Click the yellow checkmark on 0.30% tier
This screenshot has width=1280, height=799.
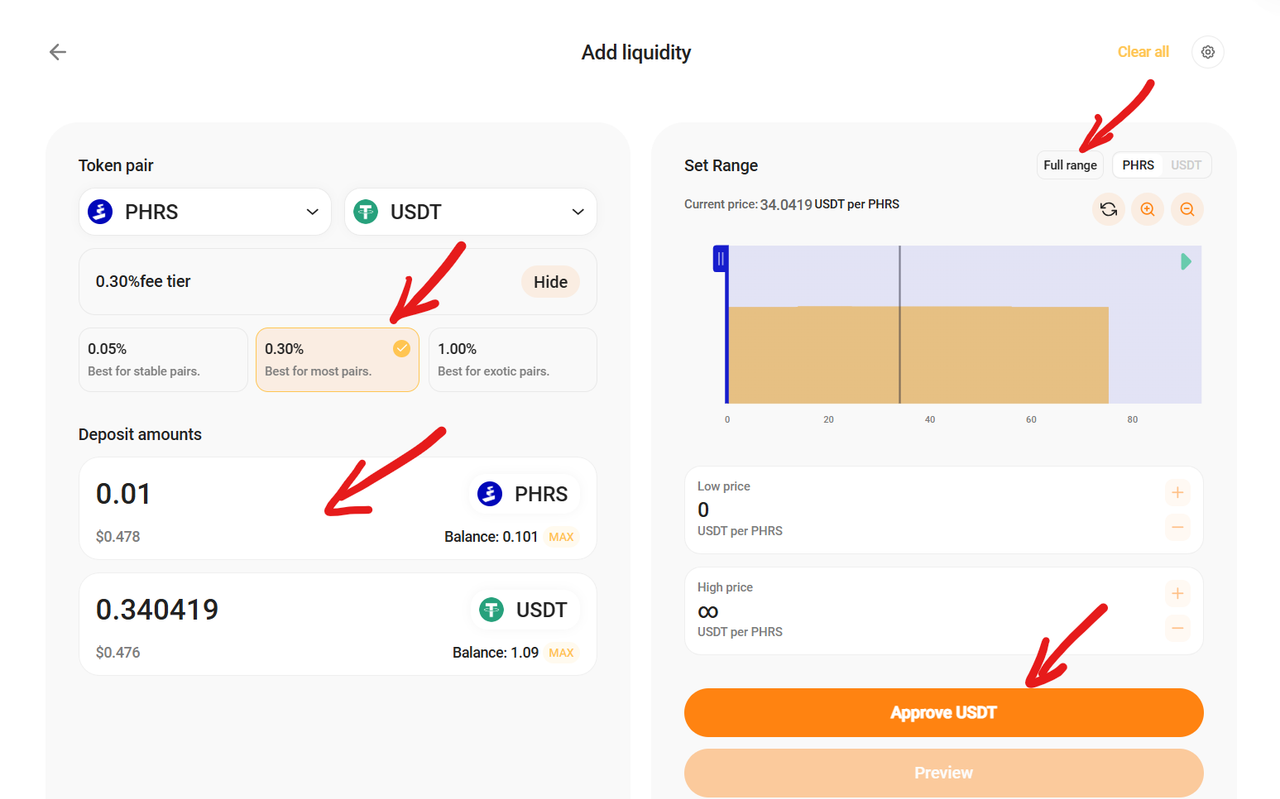[x=401, y=348]
